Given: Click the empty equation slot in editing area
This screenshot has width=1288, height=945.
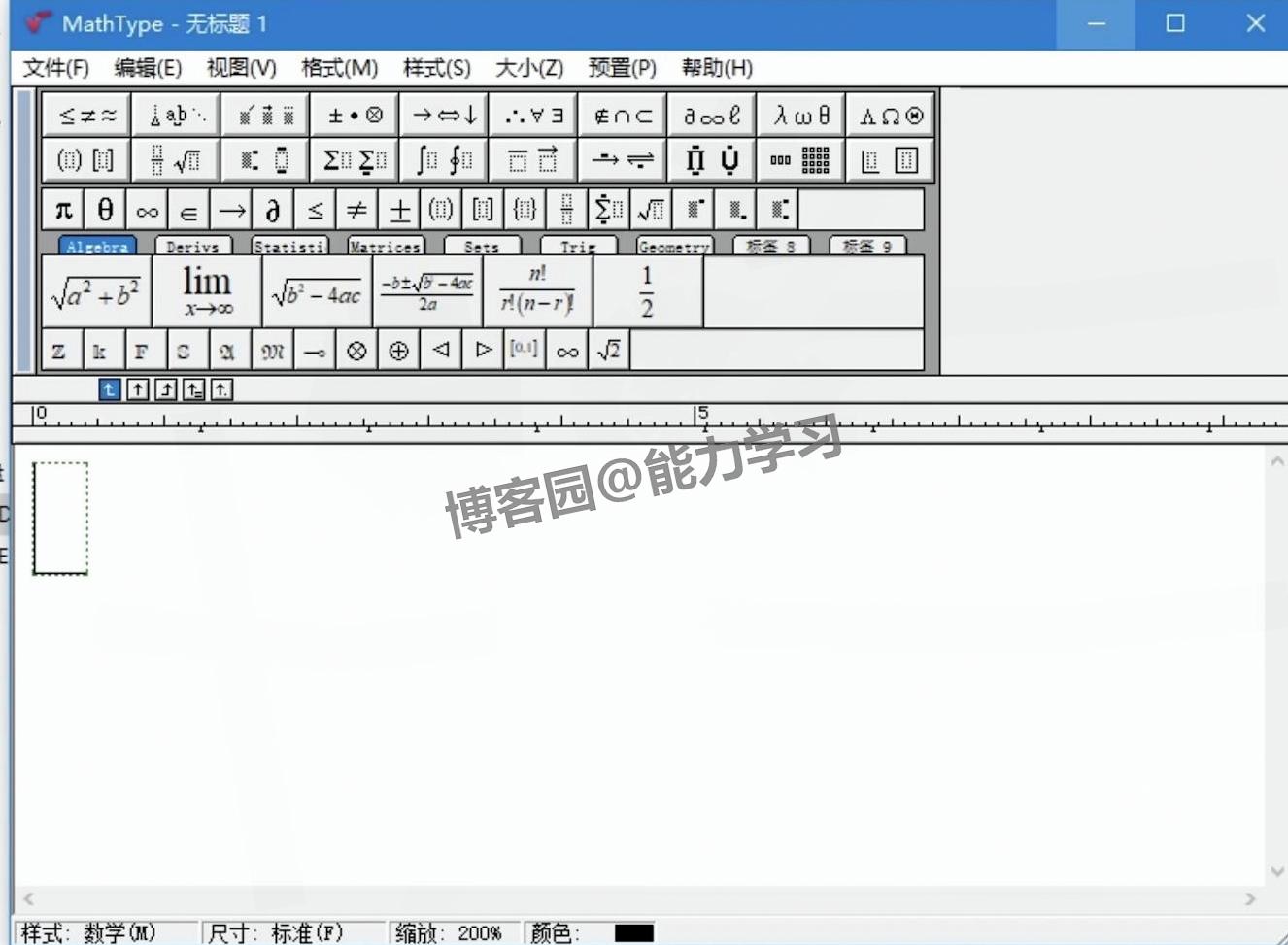Looking at the screenshot, I should coord(60,519).
